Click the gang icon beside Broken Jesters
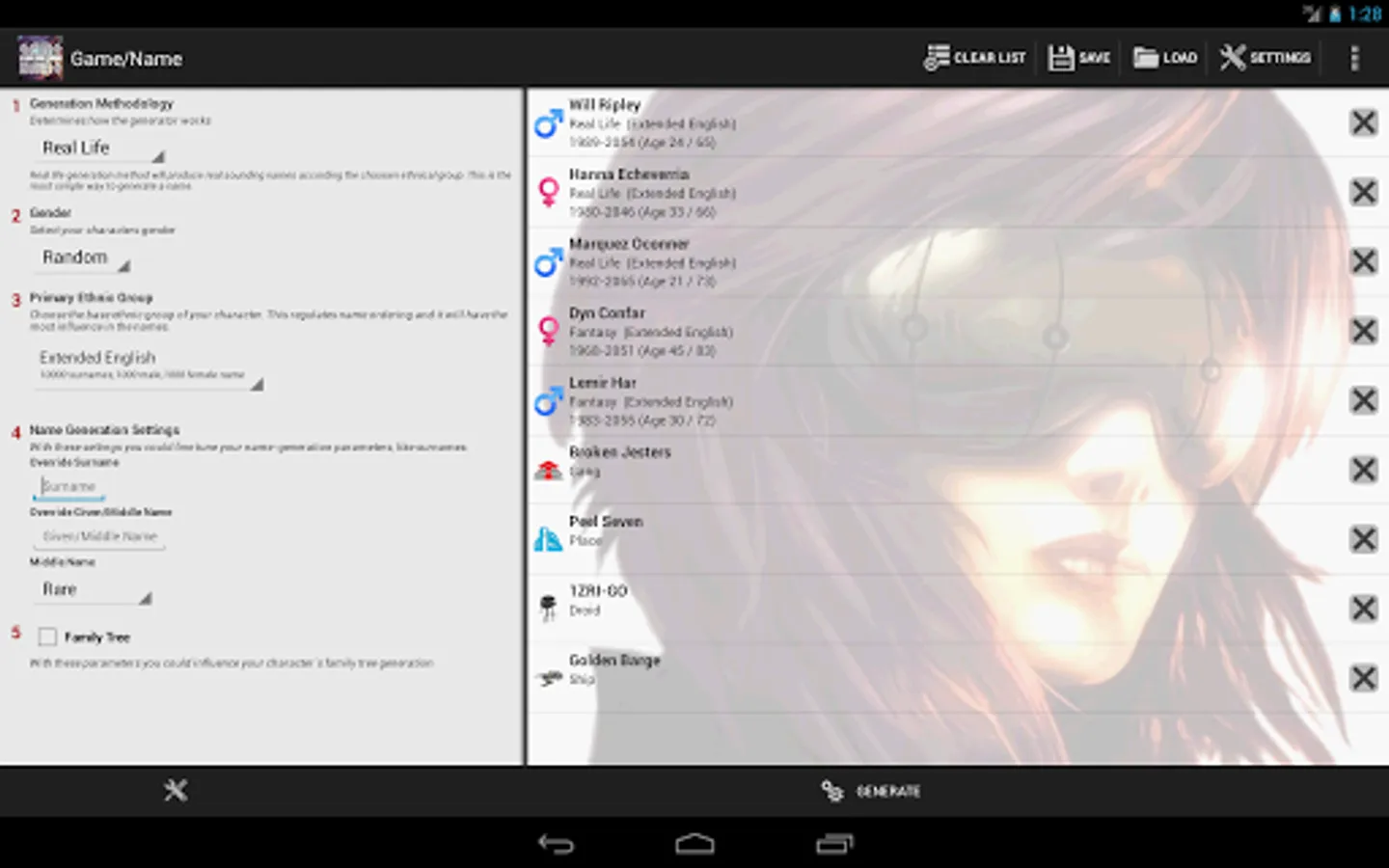 [x=549, y=470]
